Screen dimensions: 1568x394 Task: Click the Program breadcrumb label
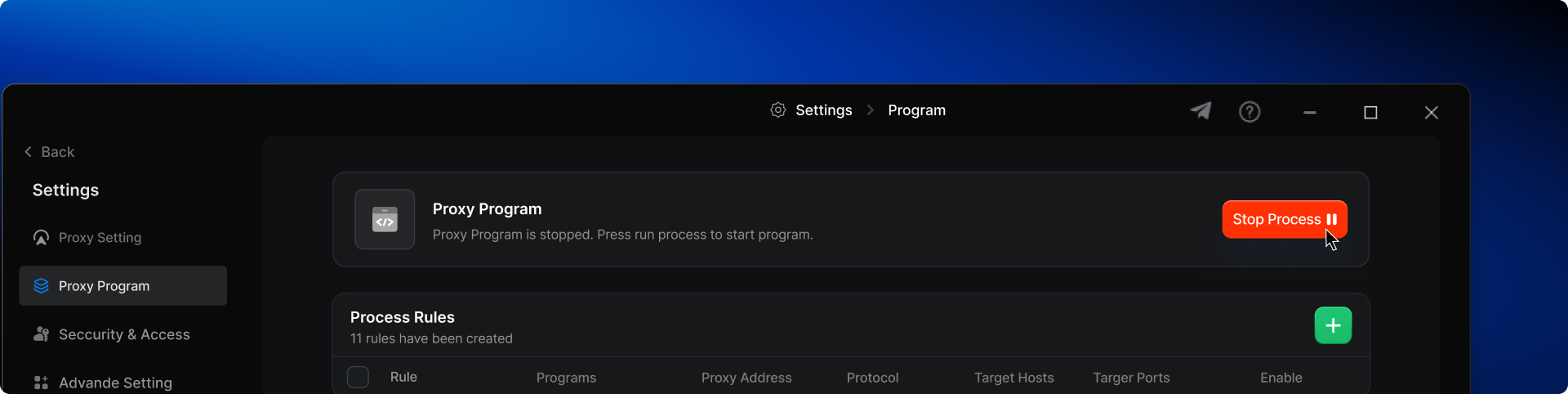[x=916, y=110]
